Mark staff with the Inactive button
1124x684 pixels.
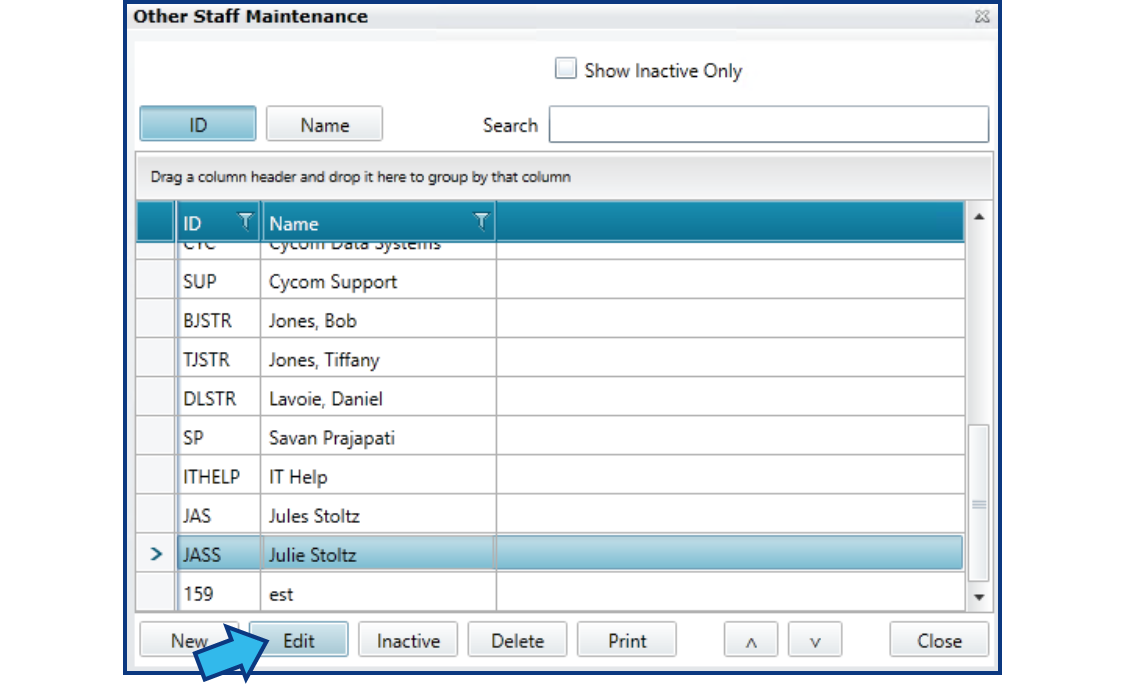coord(408,640)
